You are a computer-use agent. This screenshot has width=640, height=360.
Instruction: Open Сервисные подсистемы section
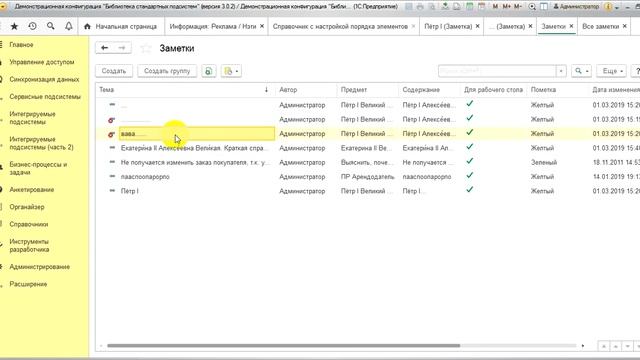pos(45,97)
